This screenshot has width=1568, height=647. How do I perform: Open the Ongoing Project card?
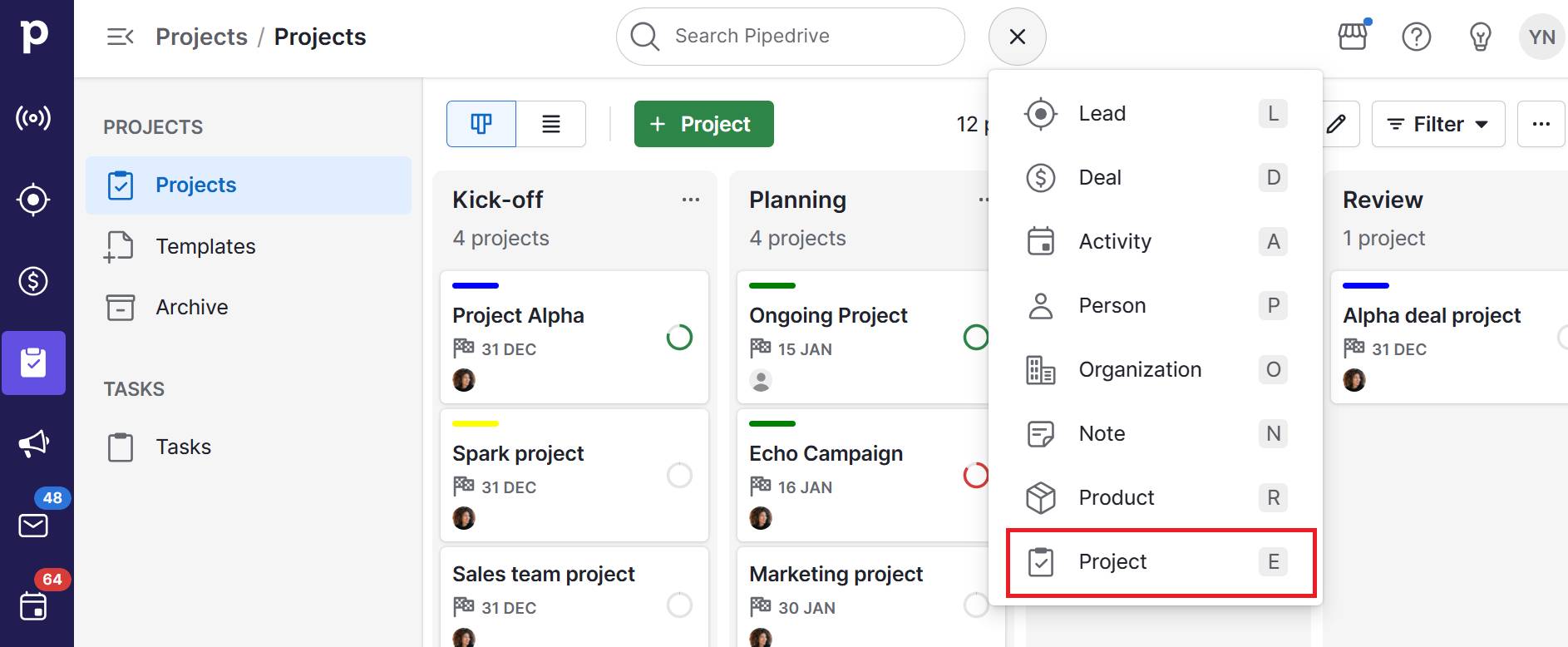coord(862,337)
